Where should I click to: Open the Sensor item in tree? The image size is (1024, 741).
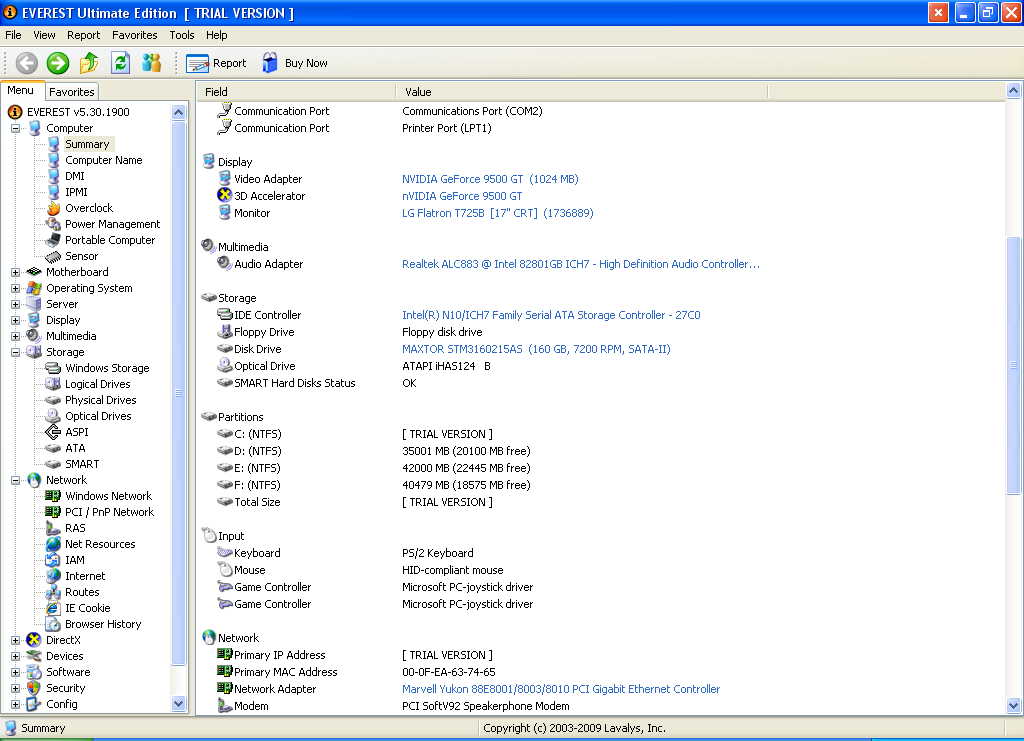(x=81, y=256)
